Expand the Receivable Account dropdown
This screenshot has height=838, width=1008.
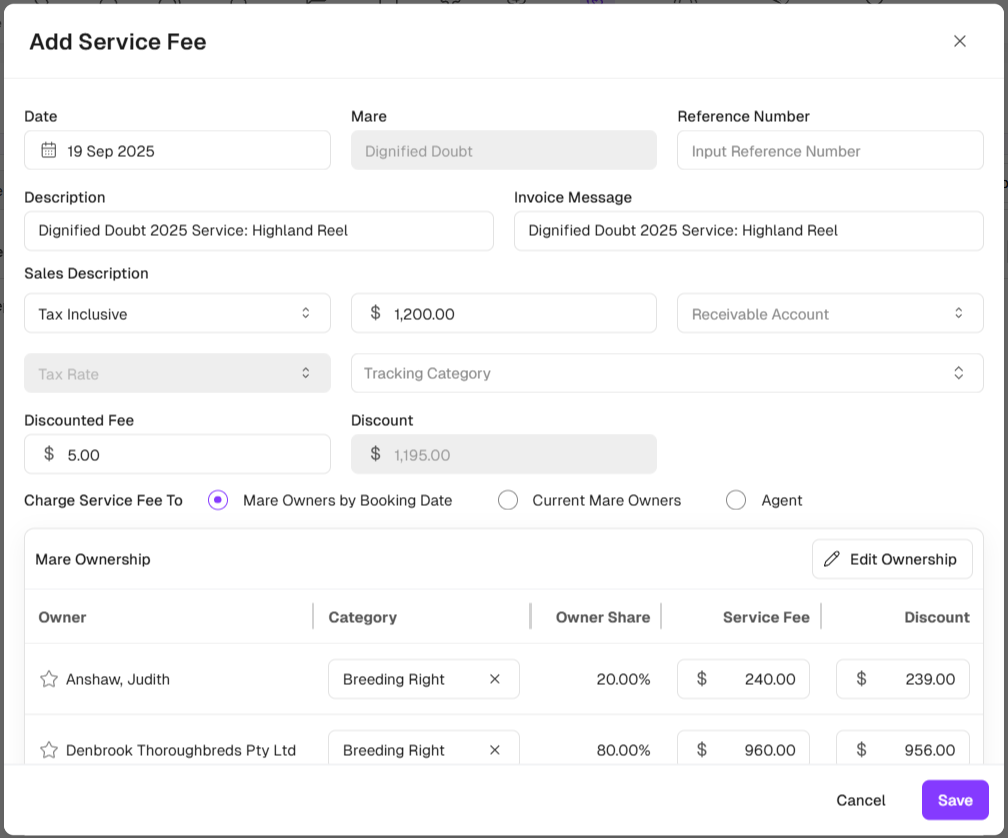[x=830, y=313]
